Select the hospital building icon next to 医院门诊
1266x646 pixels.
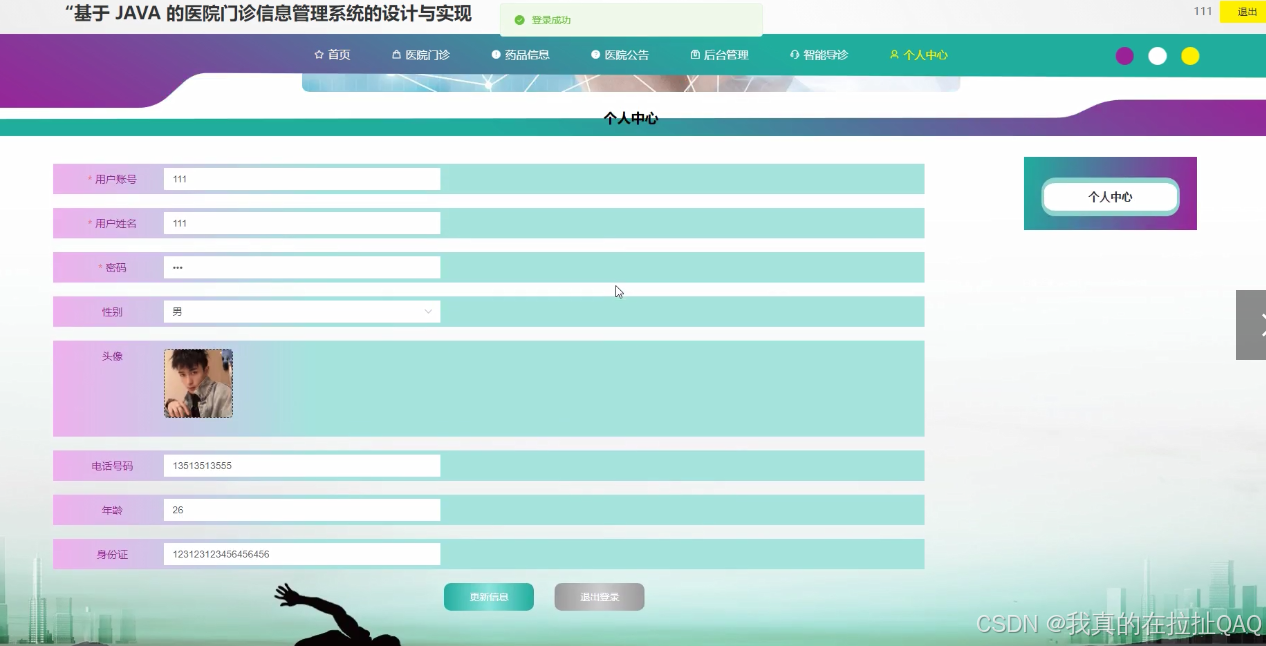pos(394,55)
